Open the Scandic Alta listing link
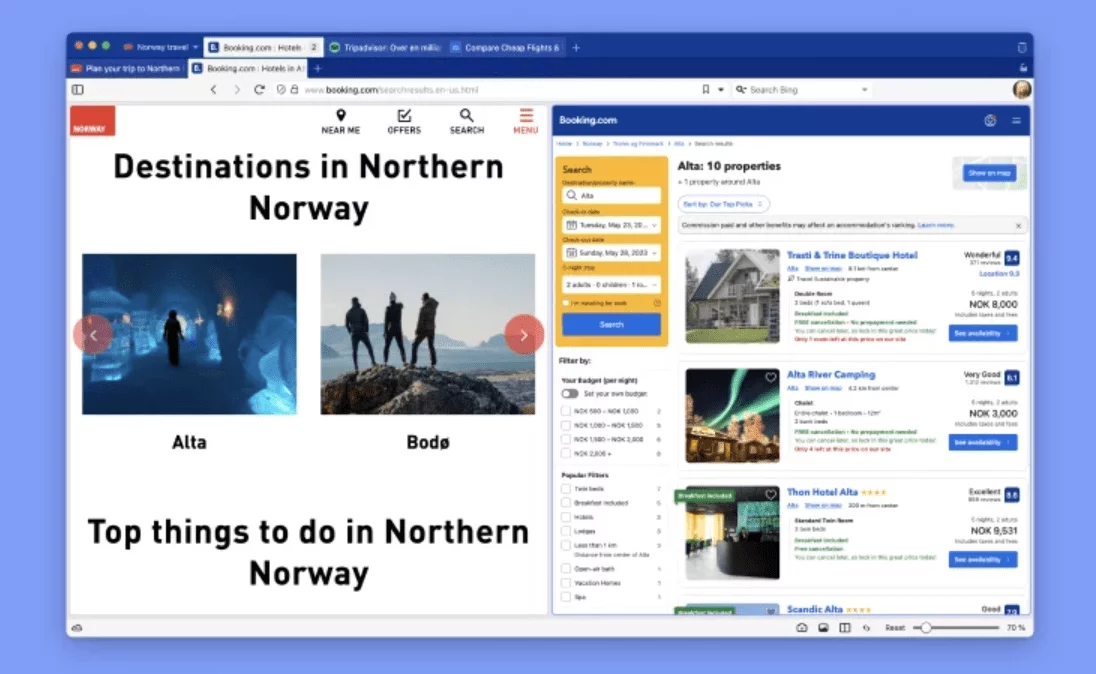 (x=814, y=609)
